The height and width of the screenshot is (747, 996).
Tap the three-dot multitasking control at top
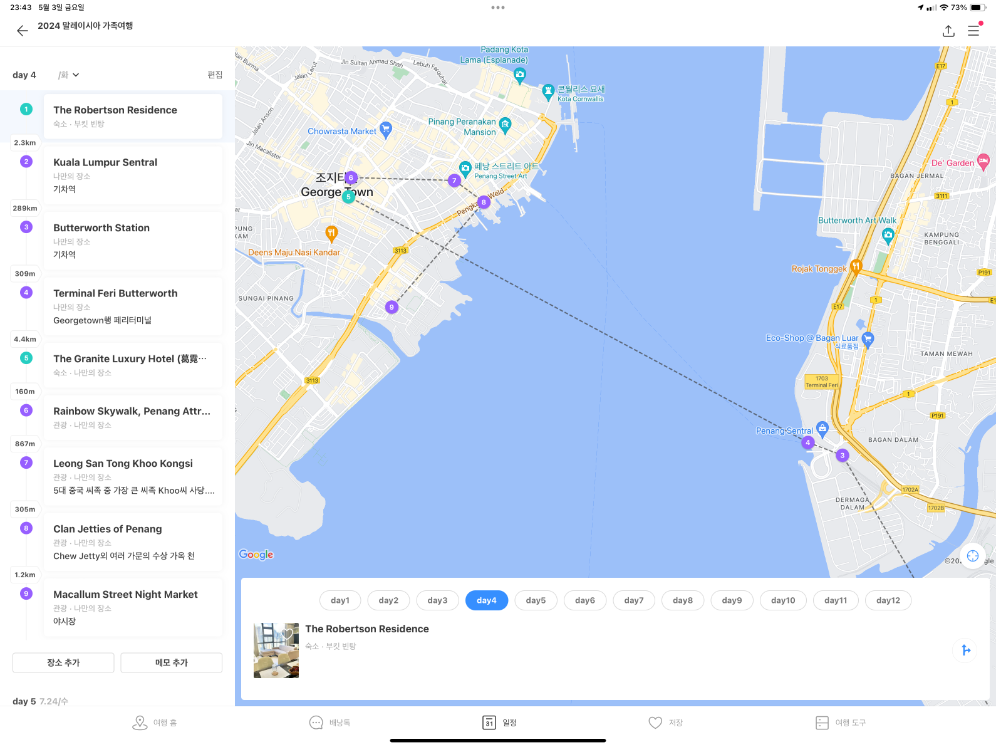pos(498,8)
